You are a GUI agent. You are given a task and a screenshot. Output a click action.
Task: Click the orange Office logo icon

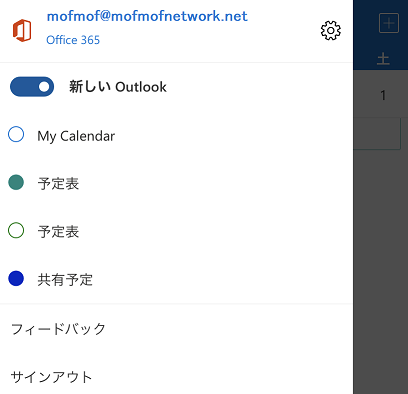(x=22, y=31)
